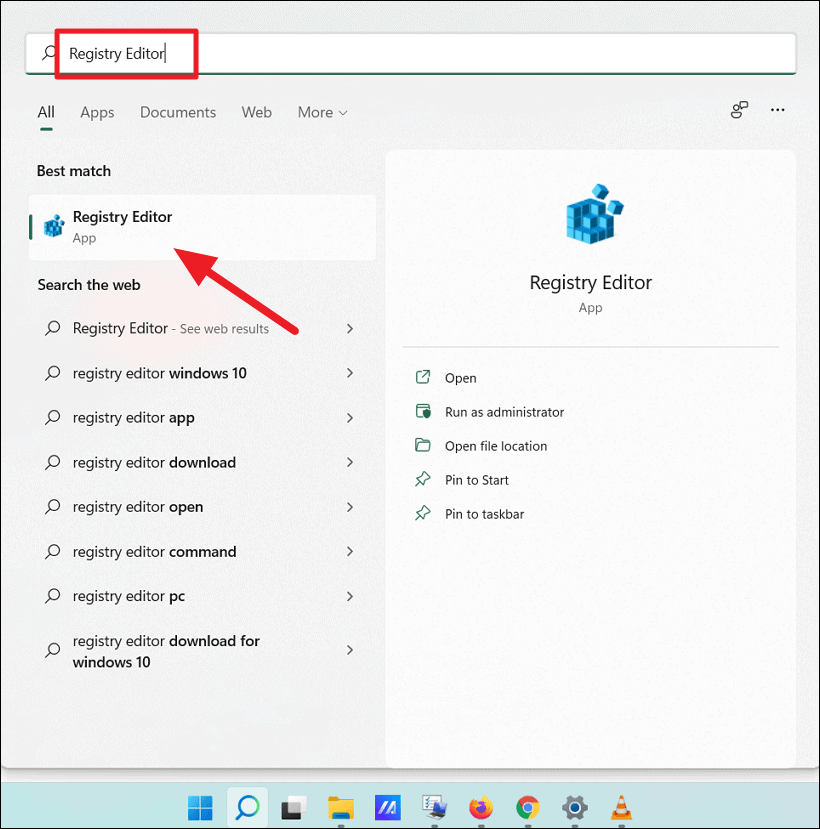Open the Windows Start button on taskbar
This screenshot has height=829, width=820.
[200, 808]
